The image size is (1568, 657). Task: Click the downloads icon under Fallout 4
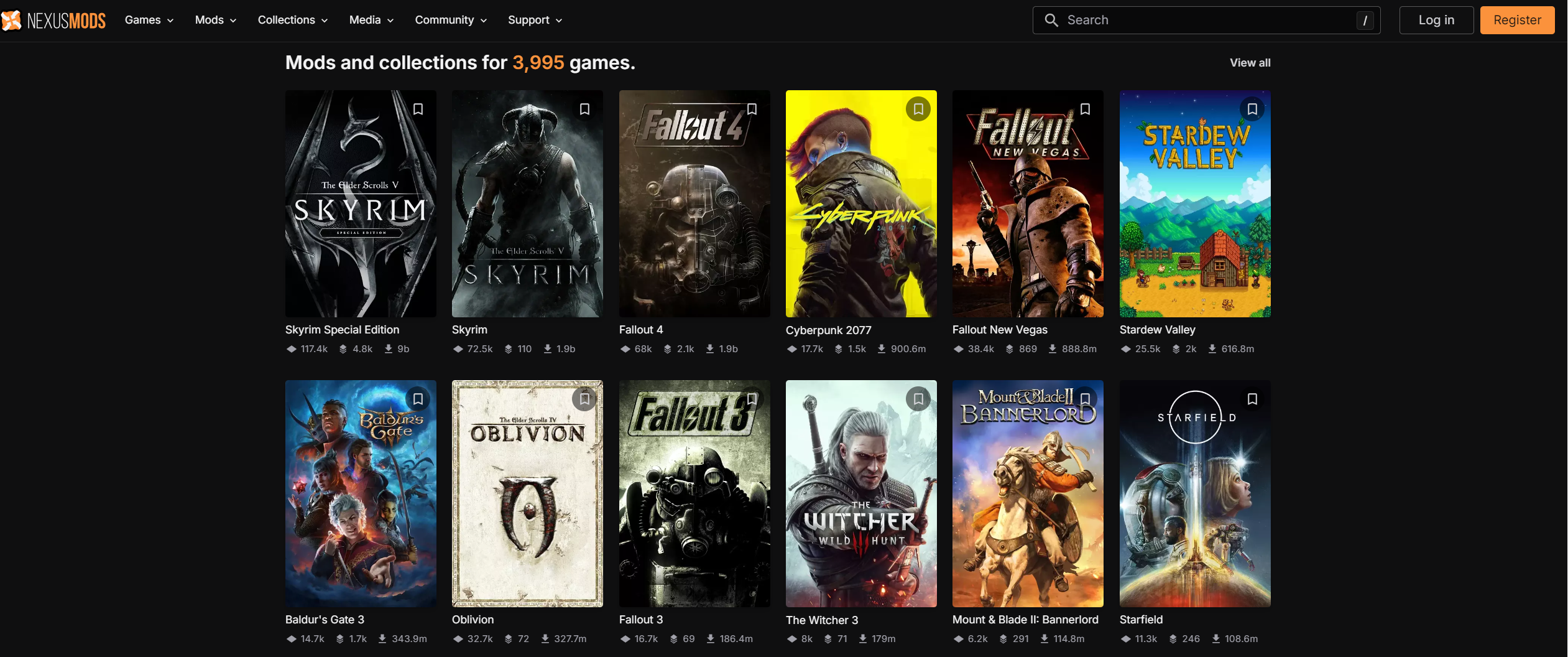tap(709, 349)
